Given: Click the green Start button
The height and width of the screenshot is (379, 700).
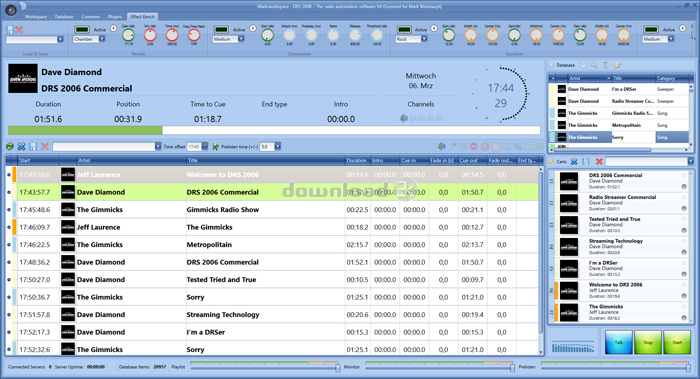Looking at the screenshot, I should coord(677,342).
